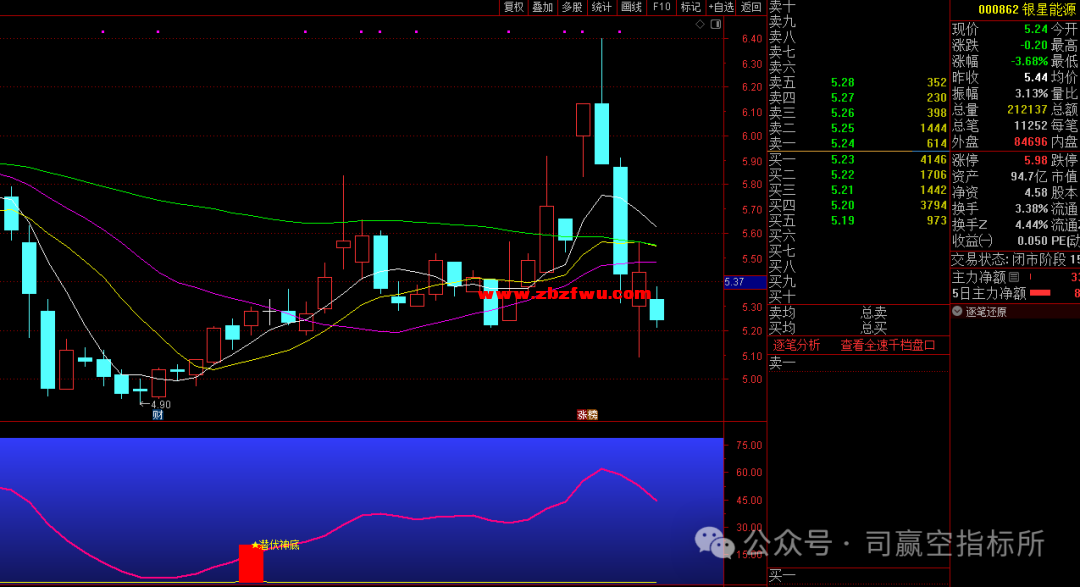Click the 现价 value 5.24
This screenshot has height=587, width=1080.
pyautogui.click(x=1035, y=29)
